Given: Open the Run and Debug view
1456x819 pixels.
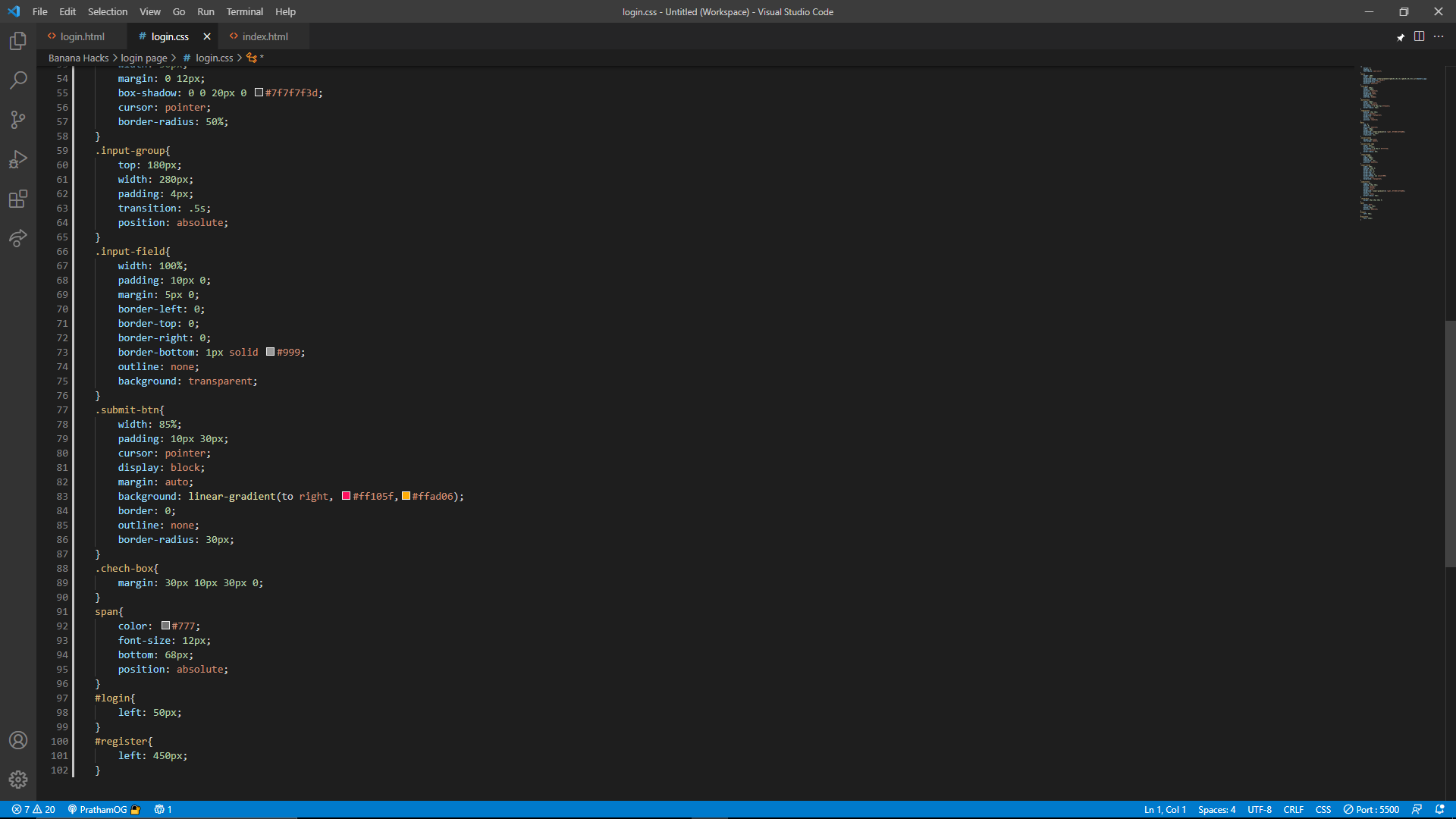Looking at the screenshot, I should tap(18, 159).
